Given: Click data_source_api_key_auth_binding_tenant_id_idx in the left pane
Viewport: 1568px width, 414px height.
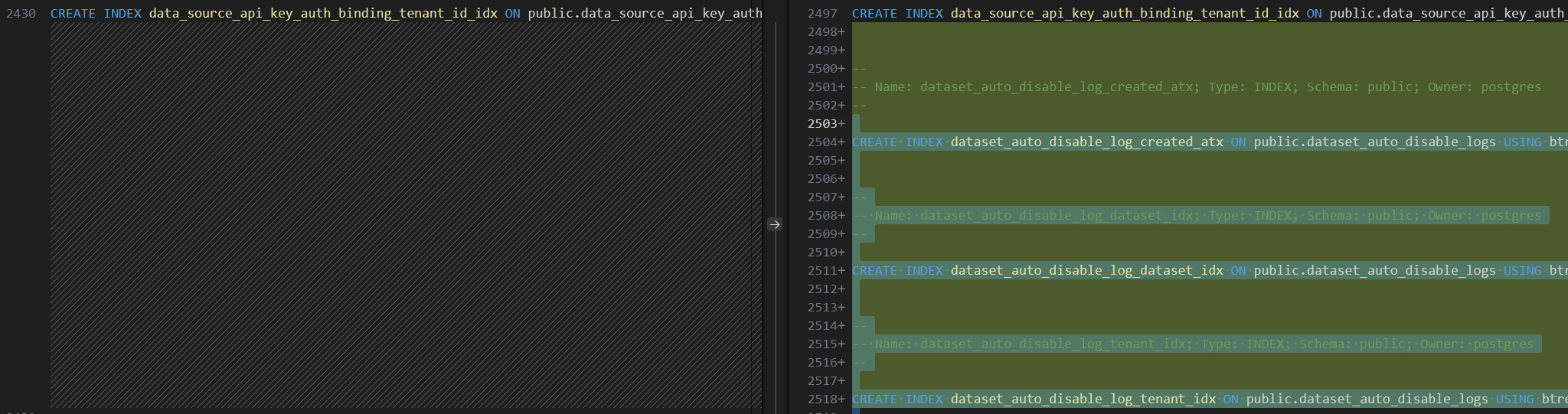Looking at the screenshot, I should (x=323, y=14).
